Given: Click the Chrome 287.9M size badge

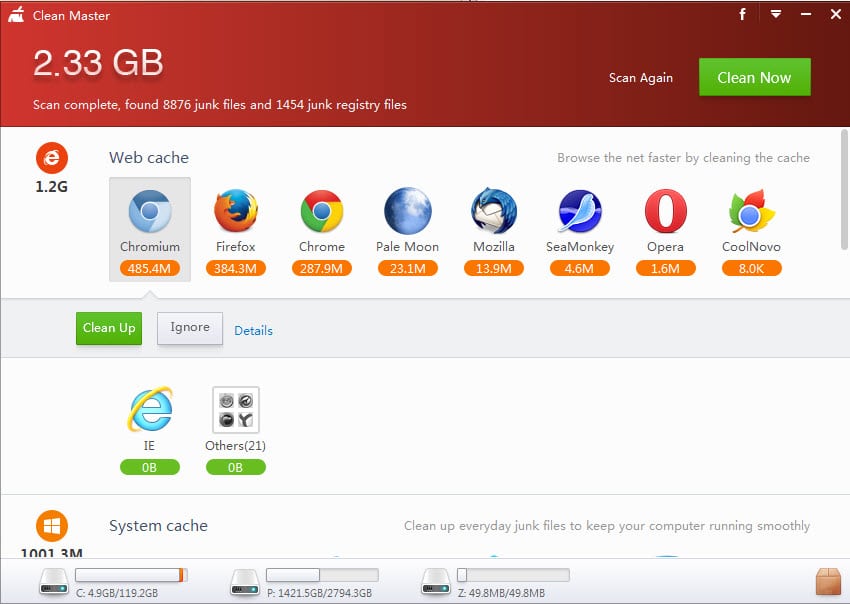Looking at the screenshot, I should 321,268.
